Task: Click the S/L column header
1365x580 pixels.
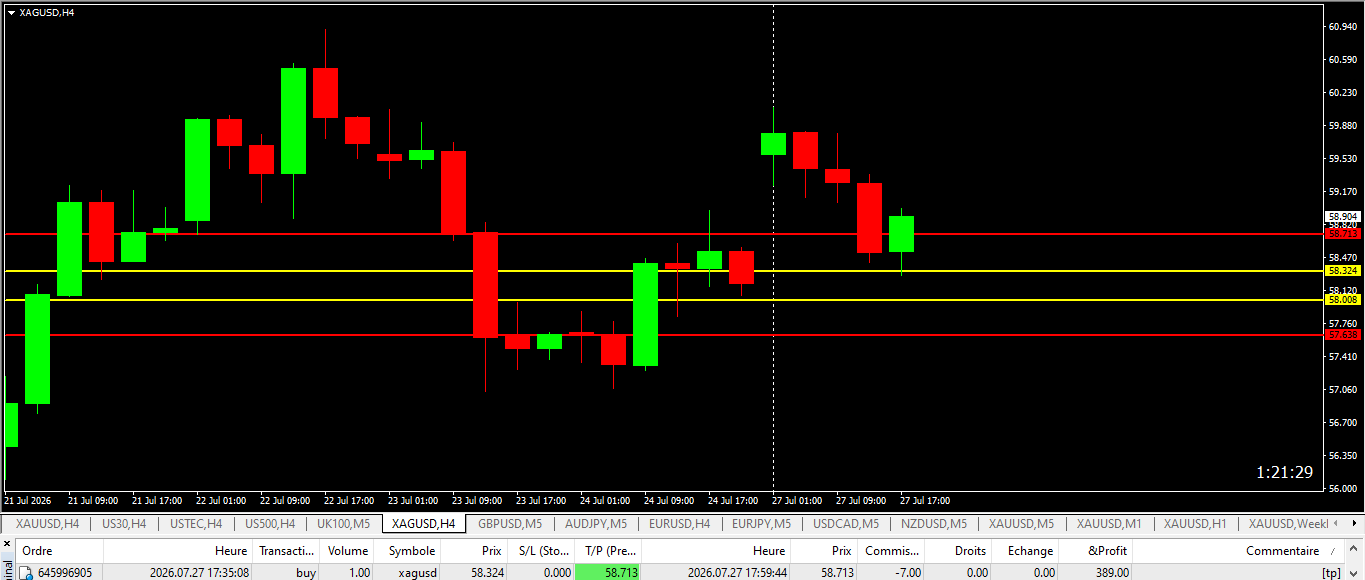Action: (541, 551)
